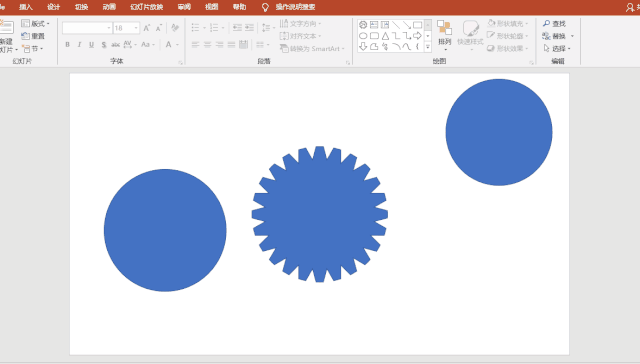Open the font color dropdown arrow
This screenshot has height=364, width=640.
pos(177,44)
